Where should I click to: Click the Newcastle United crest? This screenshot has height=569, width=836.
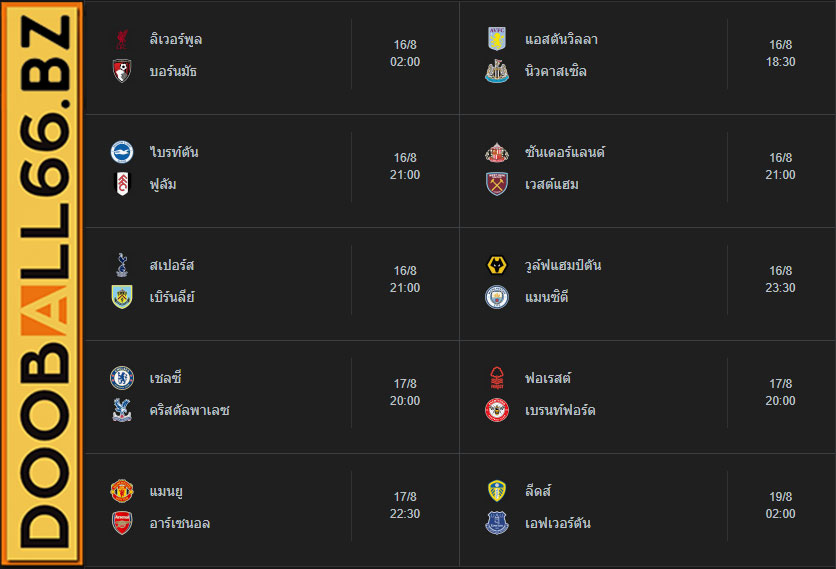pos(497,71)
